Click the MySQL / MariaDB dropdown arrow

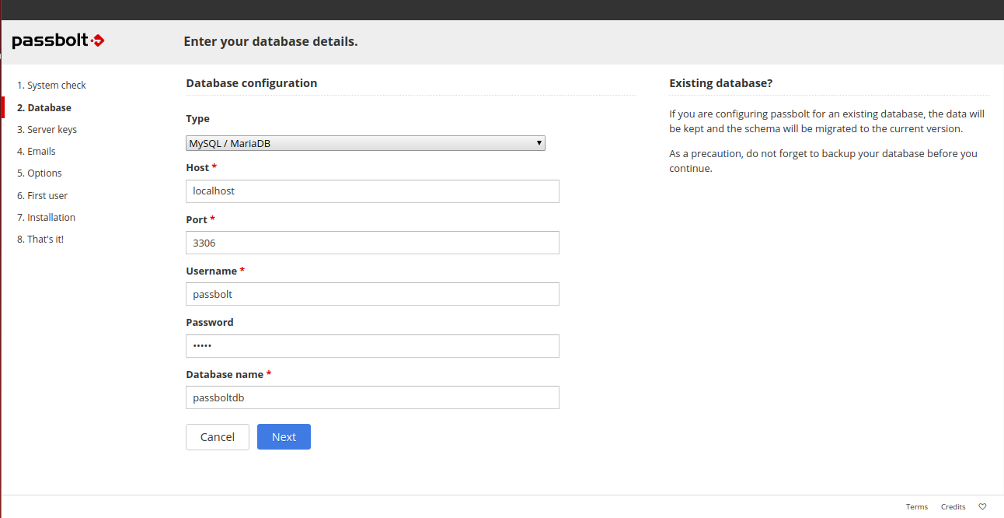pyautogui.click(x=539, y=143)
